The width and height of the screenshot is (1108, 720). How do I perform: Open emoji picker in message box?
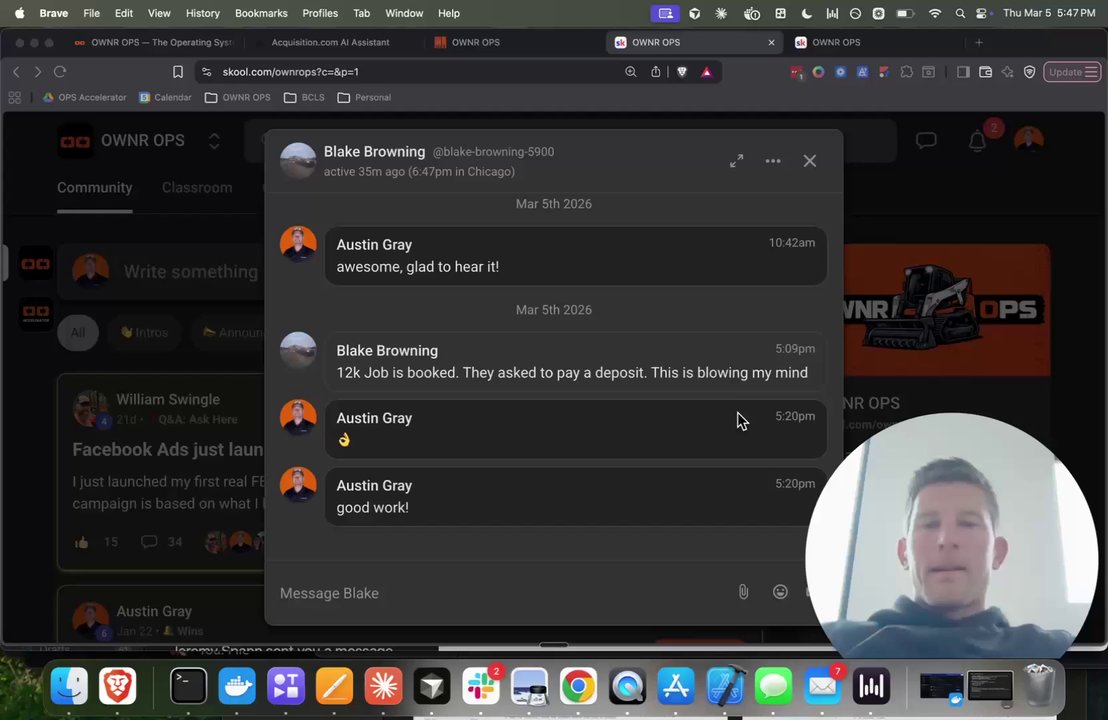click(780, 592)
